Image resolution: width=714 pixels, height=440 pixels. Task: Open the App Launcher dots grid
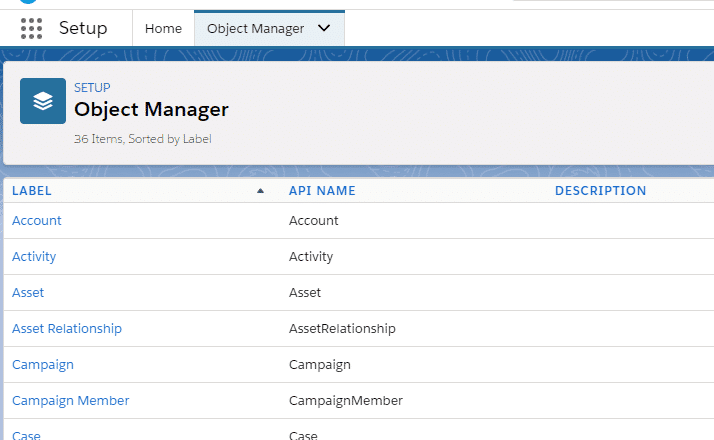(31, 28)
